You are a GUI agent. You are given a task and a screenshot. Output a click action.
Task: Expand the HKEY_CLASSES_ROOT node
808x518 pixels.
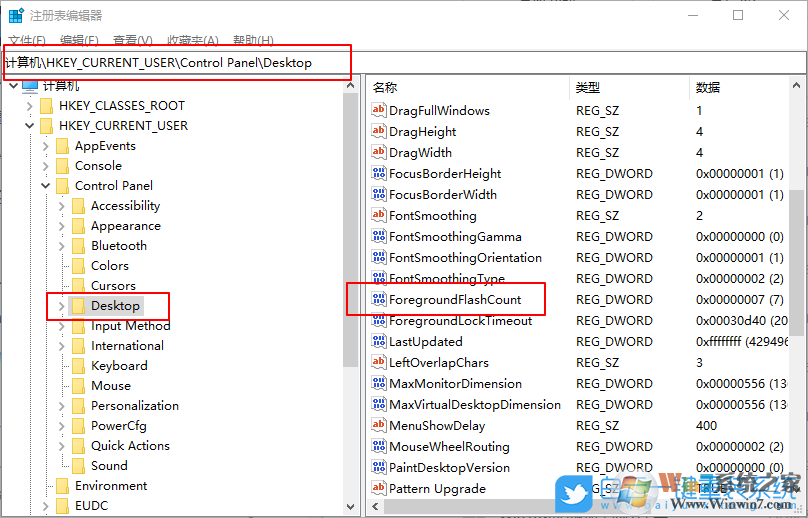point(30,106)
